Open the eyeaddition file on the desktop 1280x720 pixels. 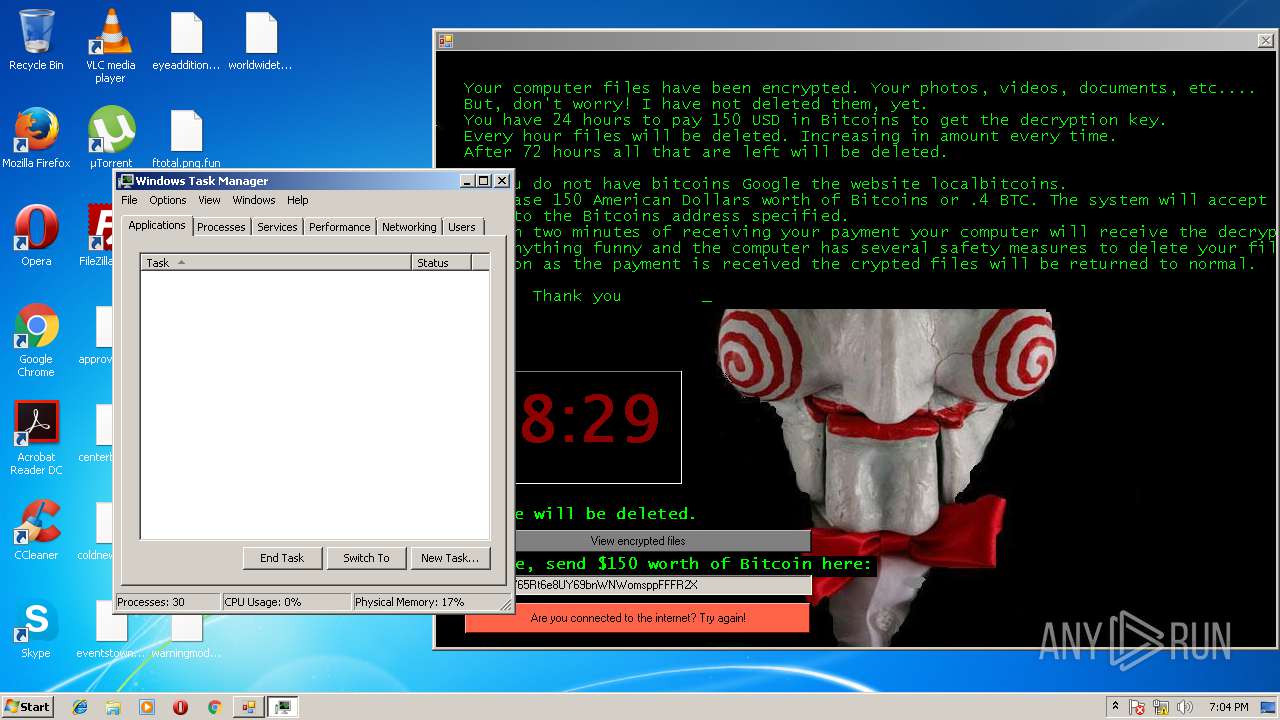coord(186,42)
